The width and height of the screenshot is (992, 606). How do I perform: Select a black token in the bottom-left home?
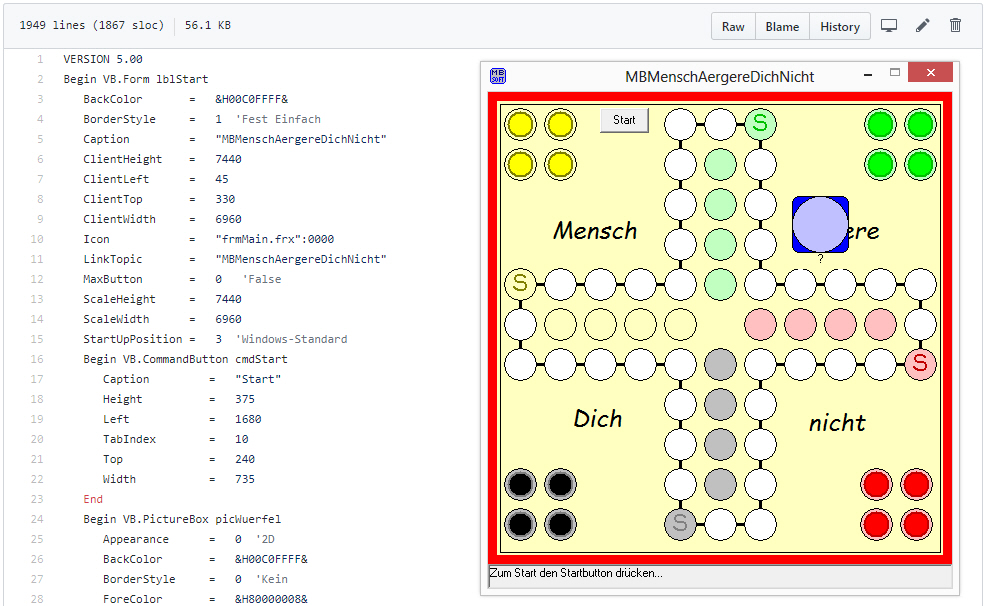pos(520,484)
